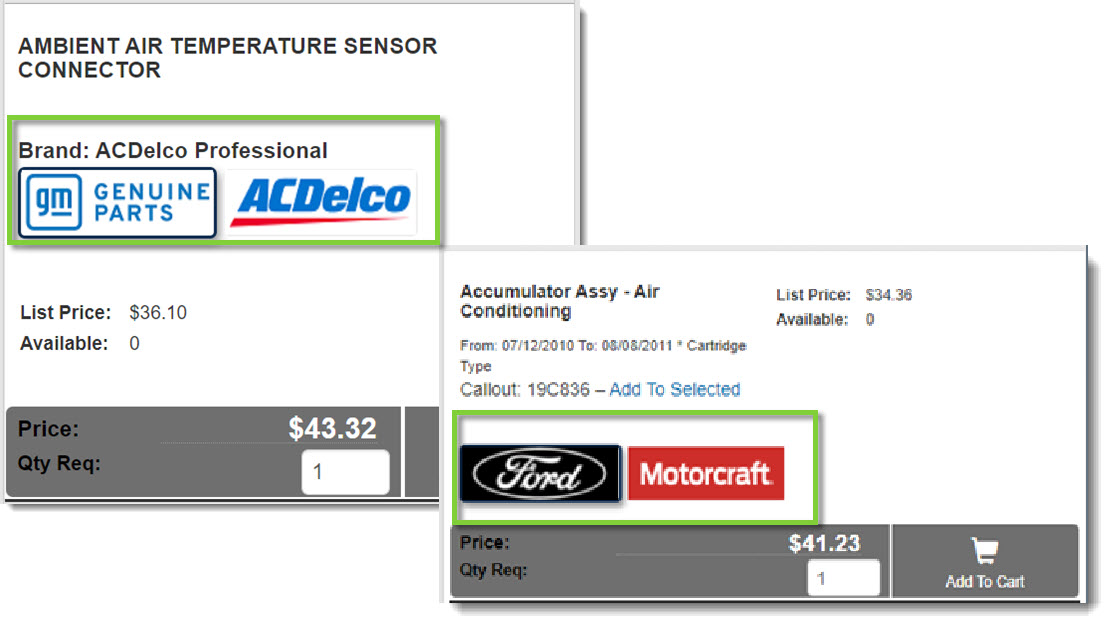This screenshot has width=1112, height=627.
Task: Click the Brand: ACDelco Professional text
Action: 173,151
